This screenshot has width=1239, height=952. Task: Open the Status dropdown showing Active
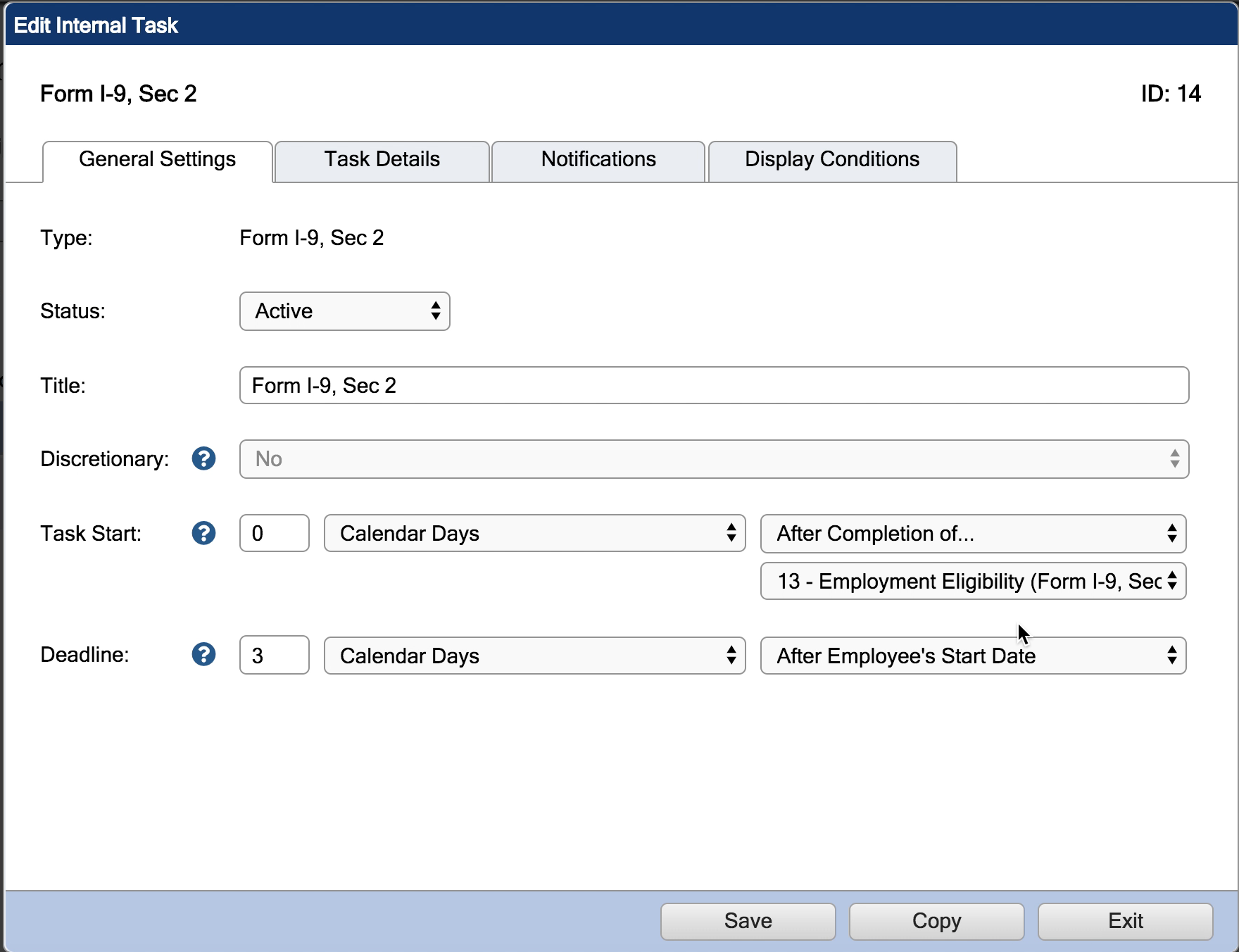(x=344, y=311)
